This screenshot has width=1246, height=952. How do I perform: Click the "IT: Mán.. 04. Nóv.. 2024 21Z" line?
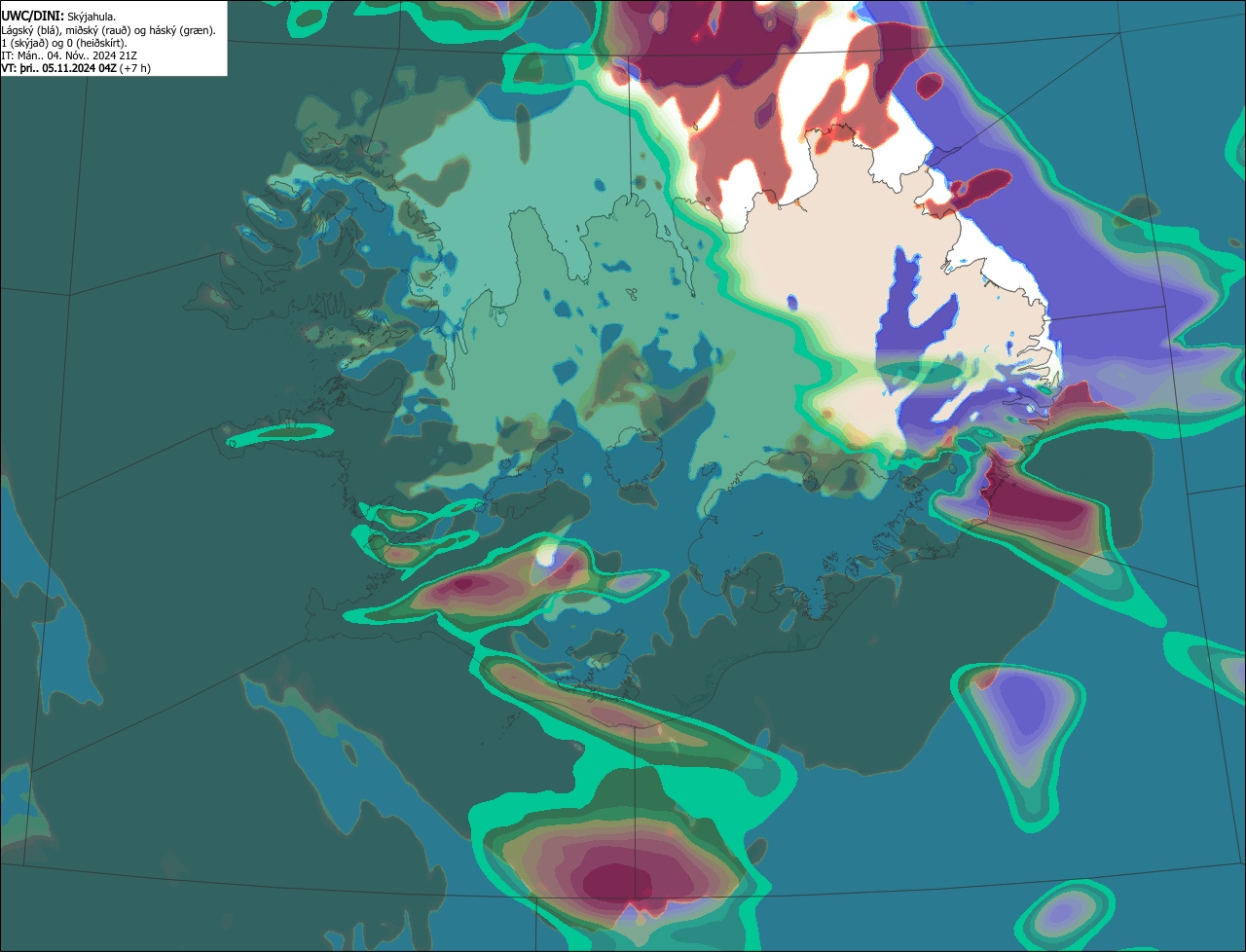69,55
